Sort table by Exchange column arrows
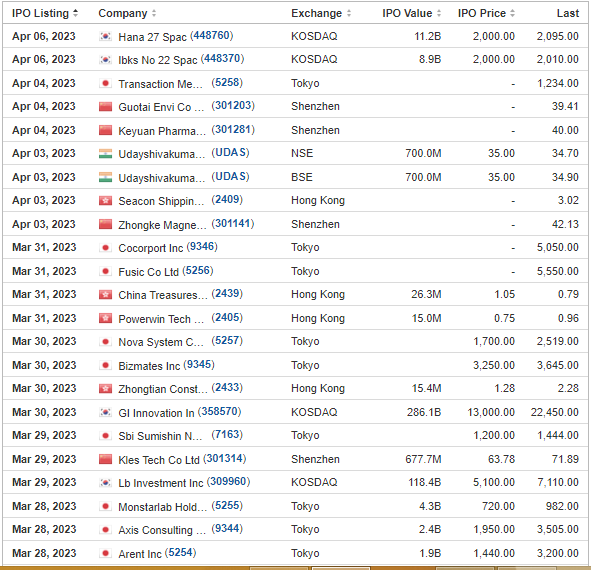 (x=349, y=13)
